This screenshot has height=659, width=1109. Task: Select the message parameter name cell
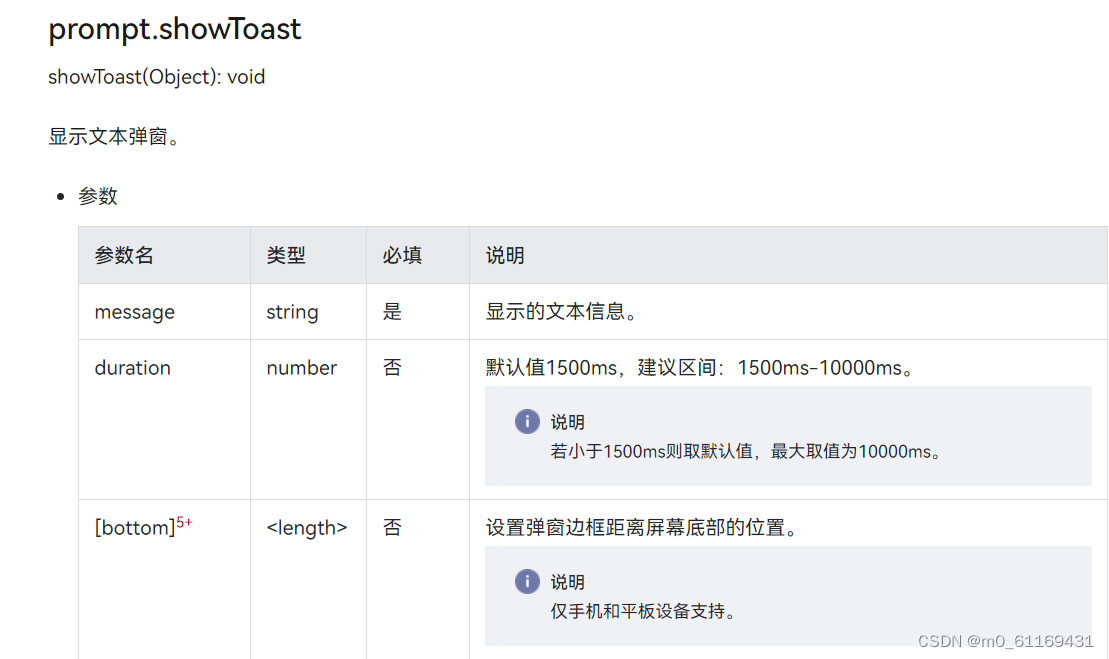pyautogui.click(x=135, y=312)
